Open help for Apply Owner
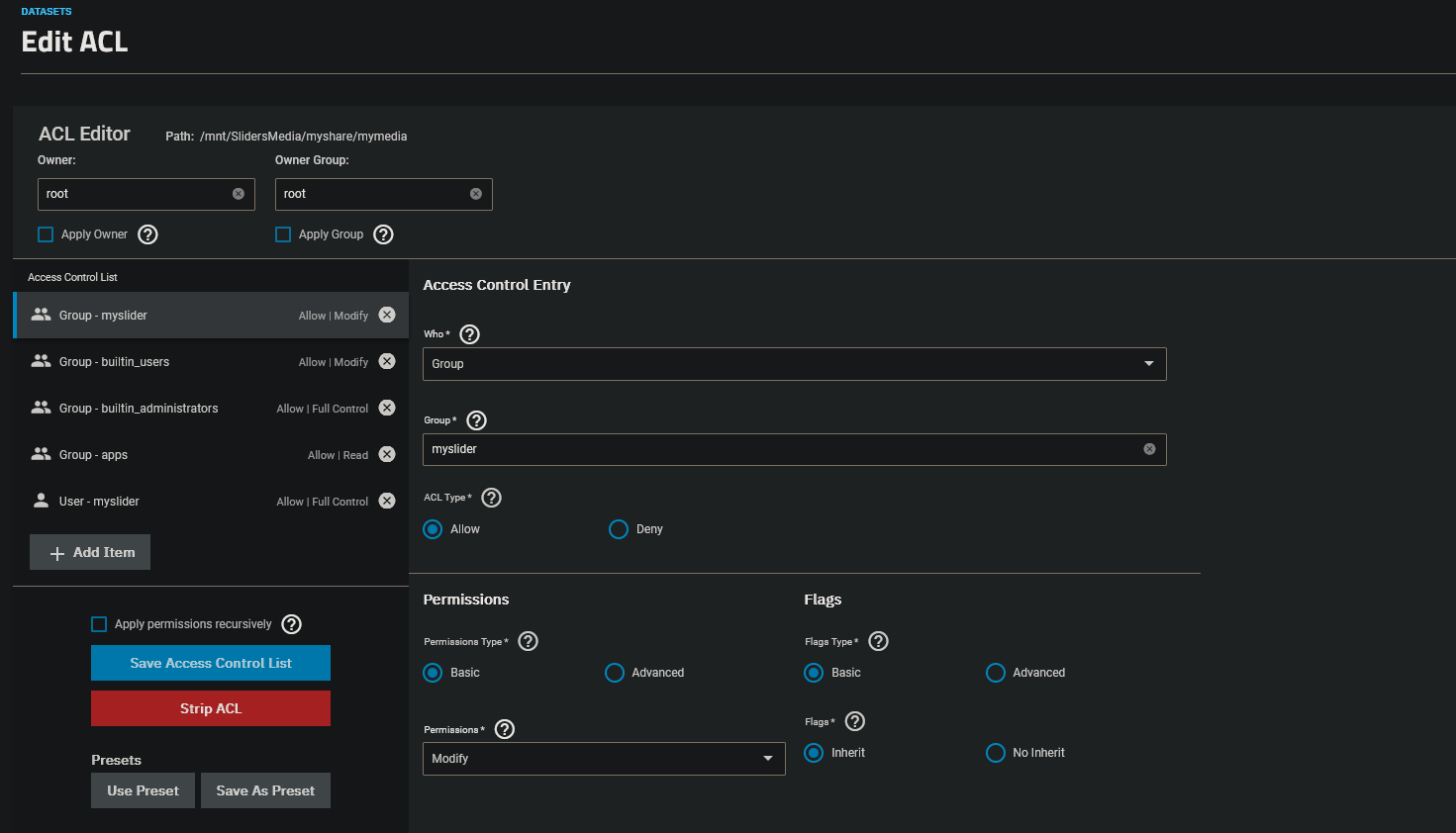Screen dimensions: 1456x833 pos(147,234)
